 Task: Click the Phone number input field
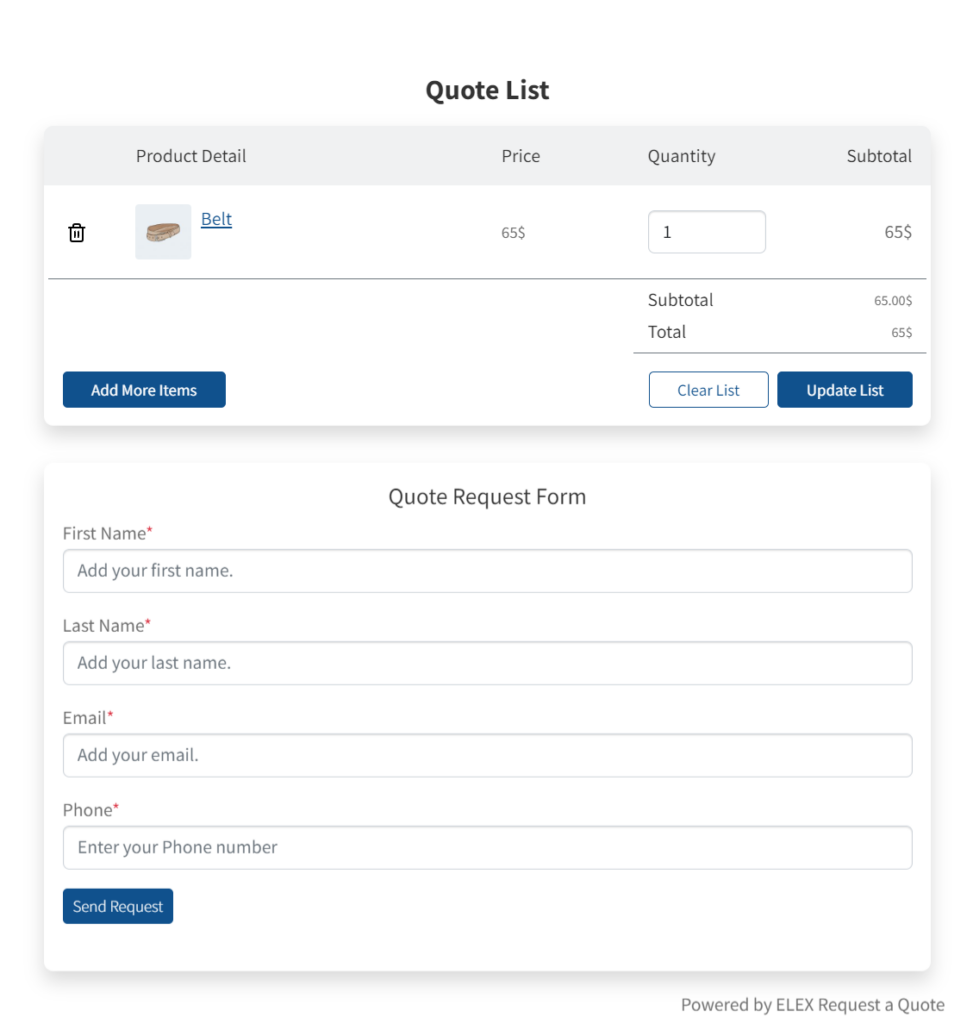[487, 847]
